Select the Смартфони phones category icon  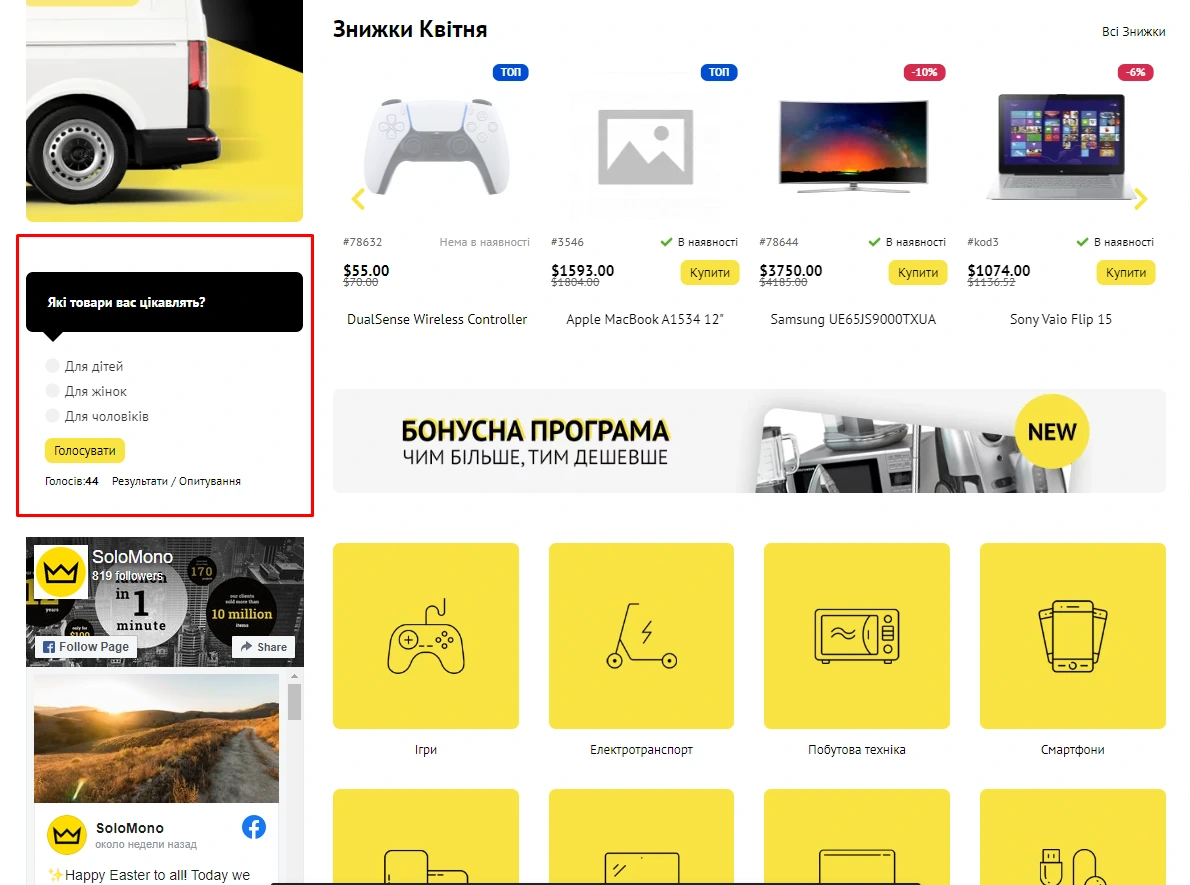point(1072,636)
